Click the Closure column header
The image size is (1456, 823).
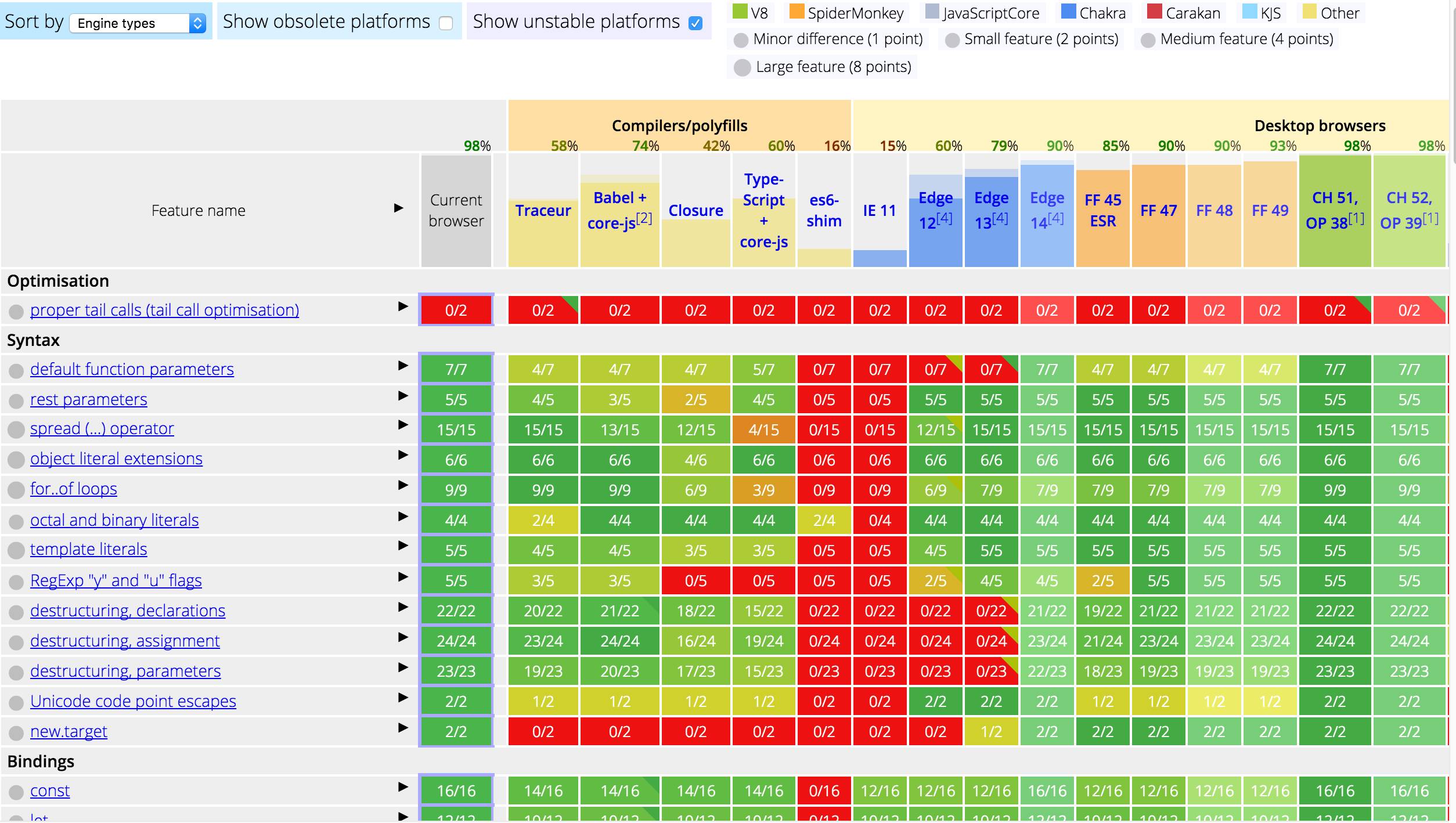pyautogui.click(x=695, y=211)
